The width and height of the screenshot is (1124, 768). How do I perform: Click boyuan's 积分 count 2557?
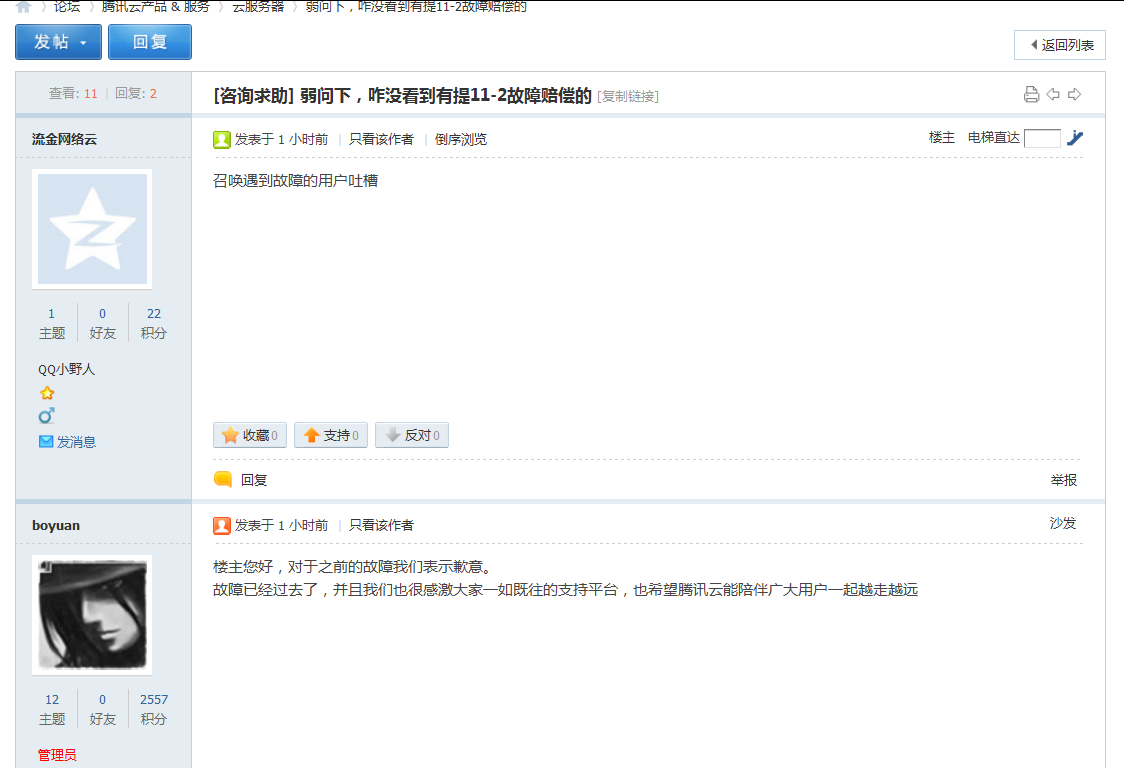(153, 699)
